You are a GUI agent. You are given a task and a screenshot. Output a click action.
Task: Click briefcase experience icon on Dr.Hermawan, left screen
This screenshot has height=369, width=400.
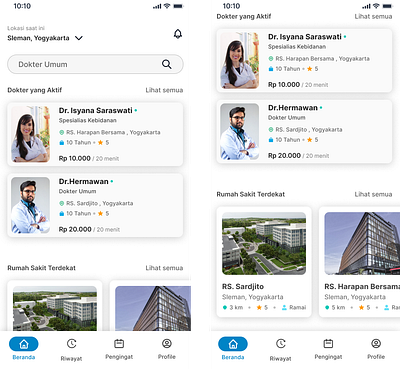coord(61,213)
